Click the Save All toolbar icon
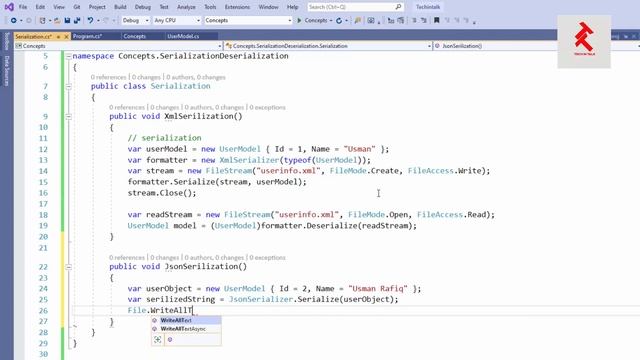This screenshot has height=360, width=640. click(x=77, y=20)
